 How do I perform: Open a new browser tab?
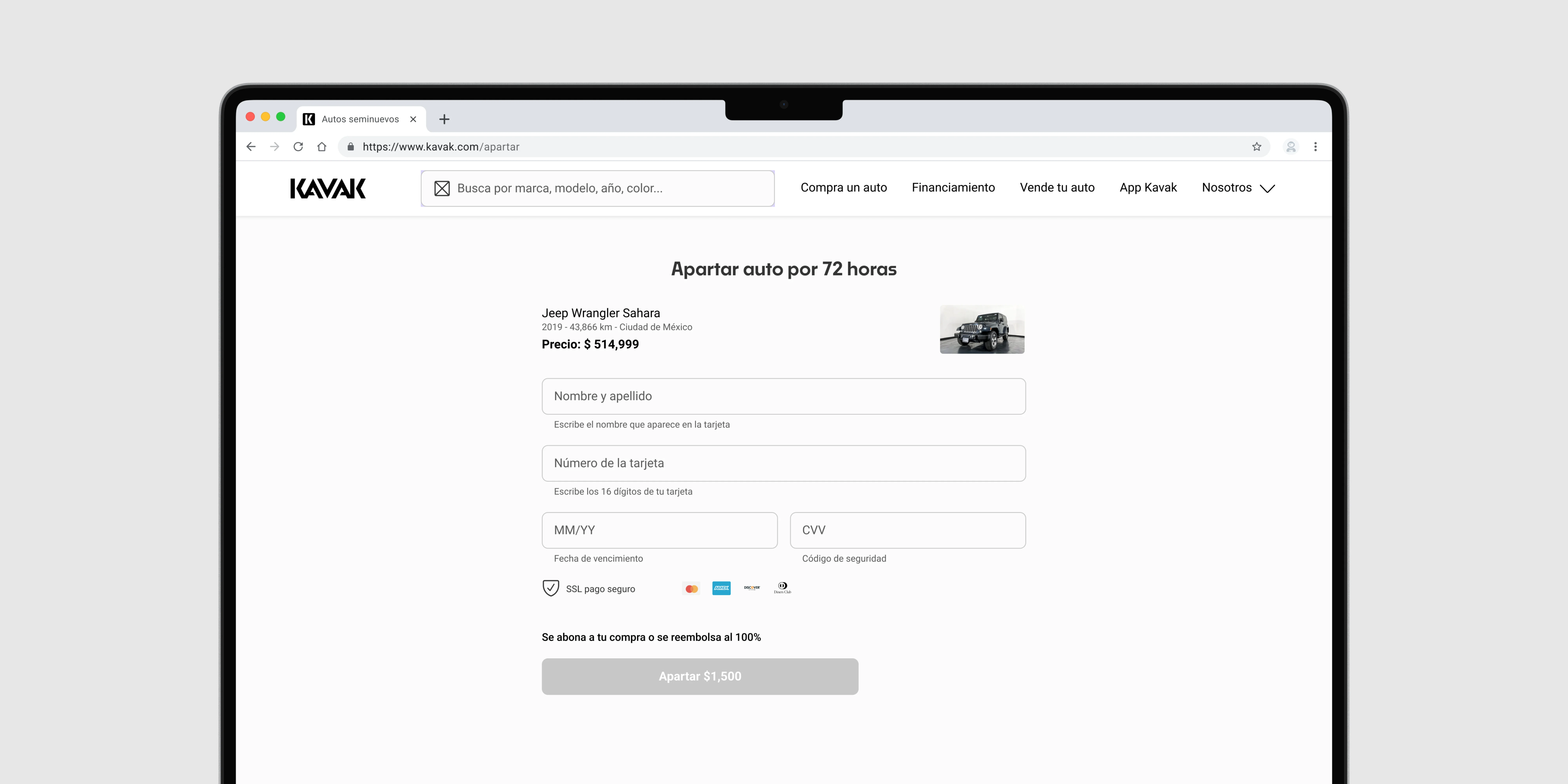444,119
